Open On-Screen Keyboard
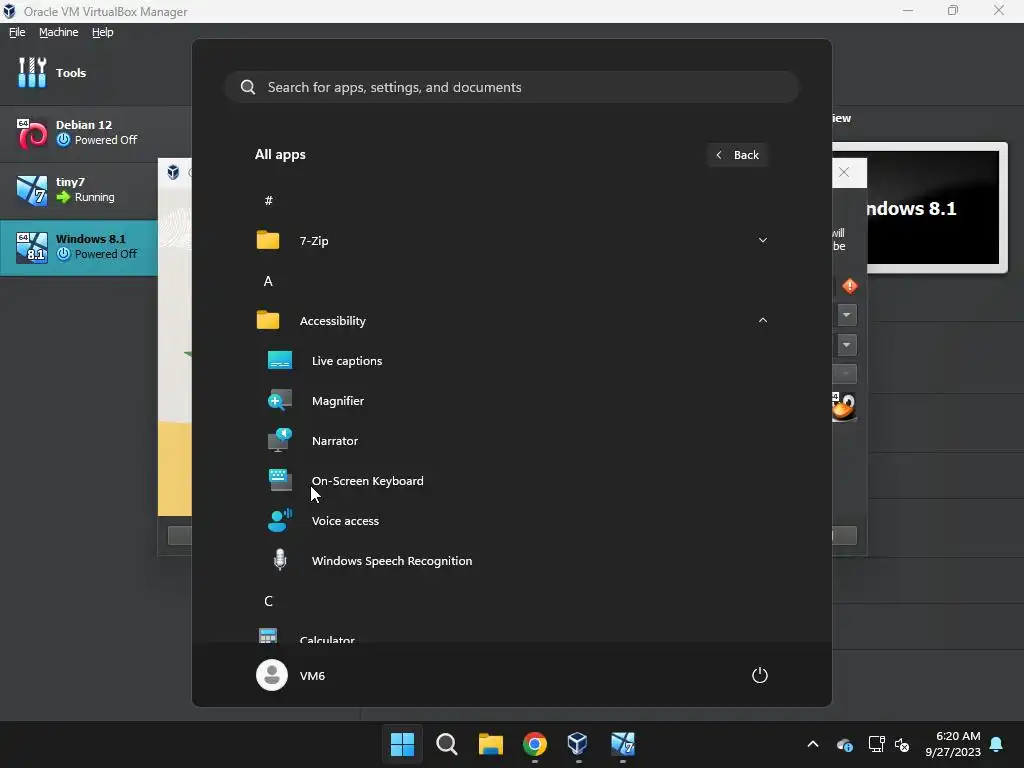Viewport: 1024px width, 768px height. click(x=513, y=481)
